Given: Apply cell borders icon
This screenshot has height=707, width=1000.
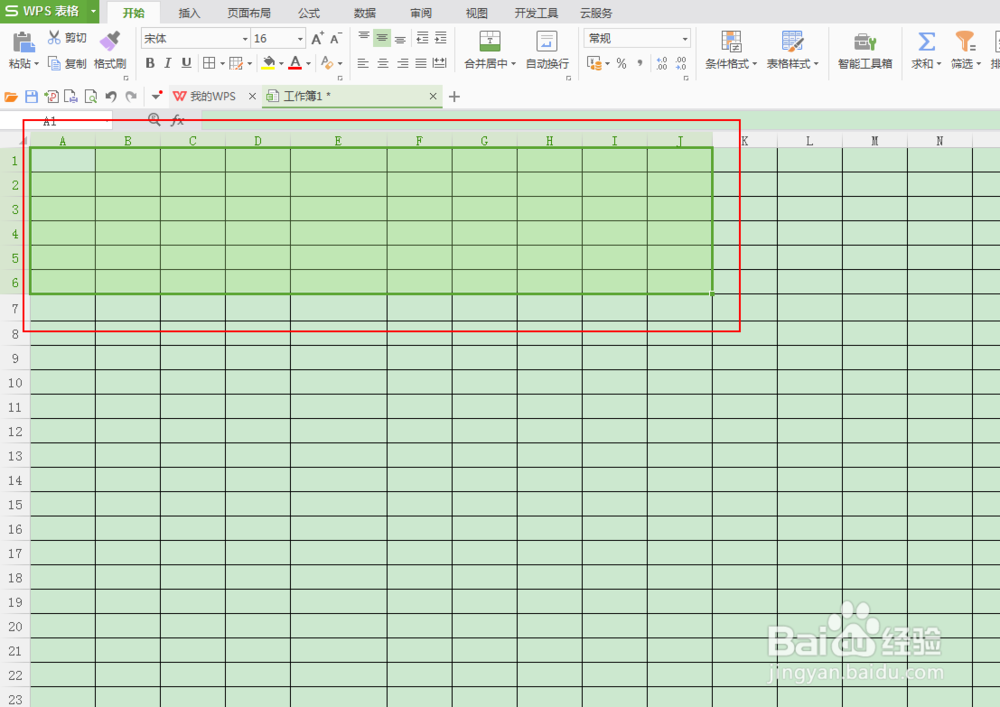Looking at the screenshot, I should [209, 62].
